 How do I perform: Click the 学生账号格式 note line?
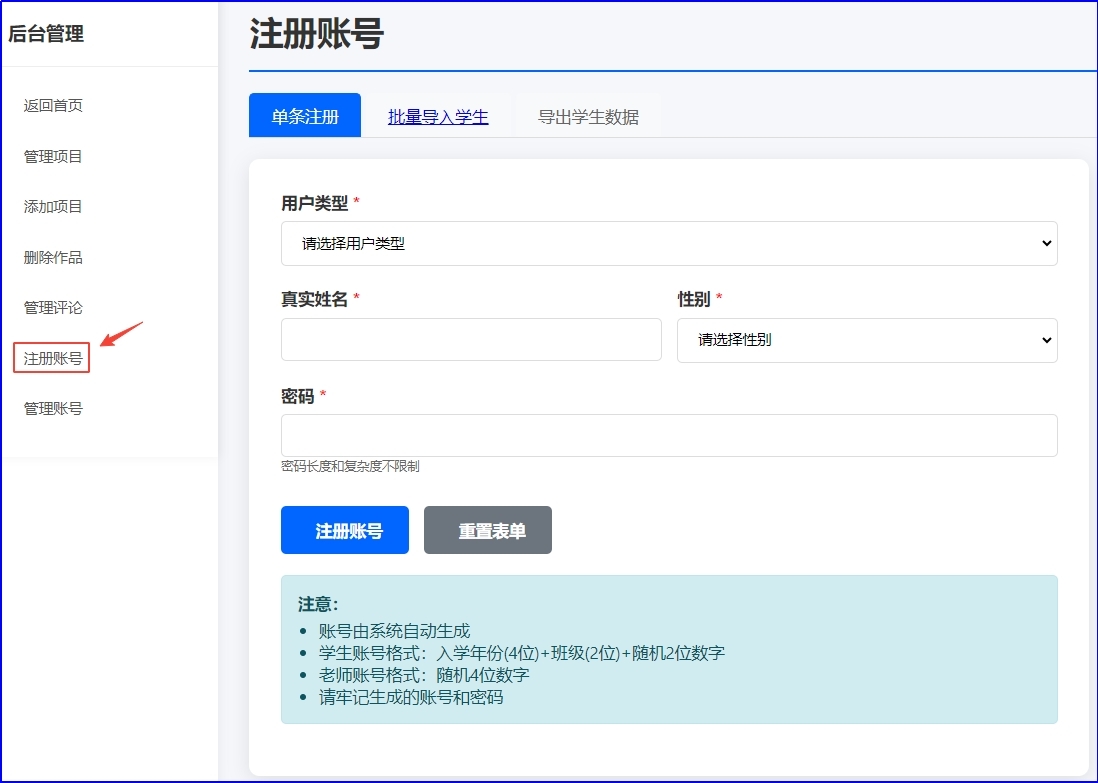(522, 653)
